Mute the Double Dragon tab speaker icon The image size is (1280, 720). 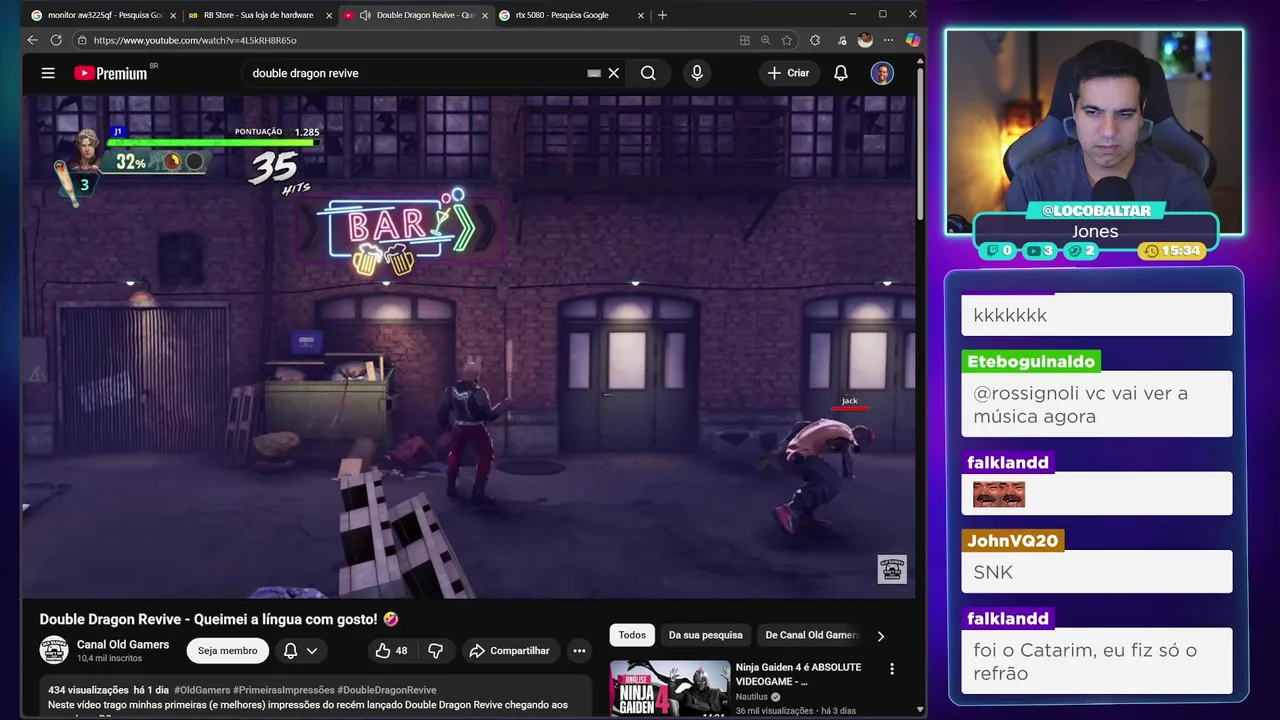[365, 15]
